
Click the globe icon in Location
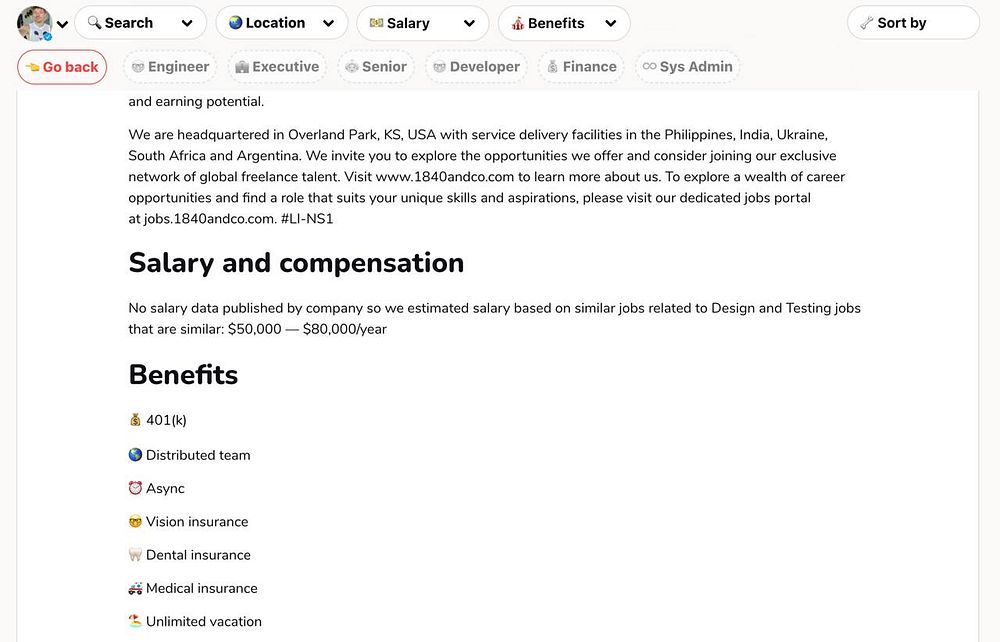[236, 23]
